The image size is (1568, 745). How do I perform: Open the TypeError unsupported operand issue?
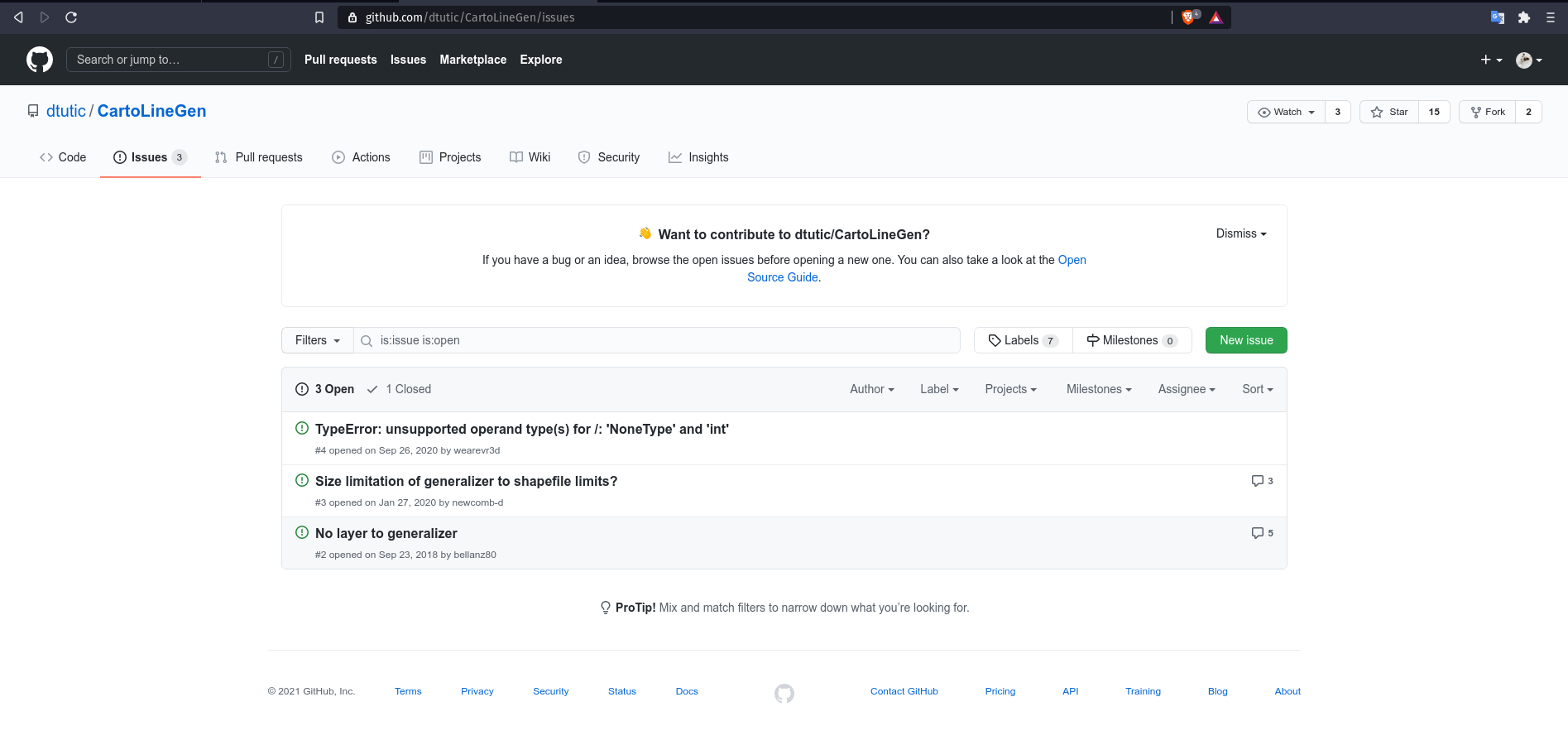tap(521, 429)
